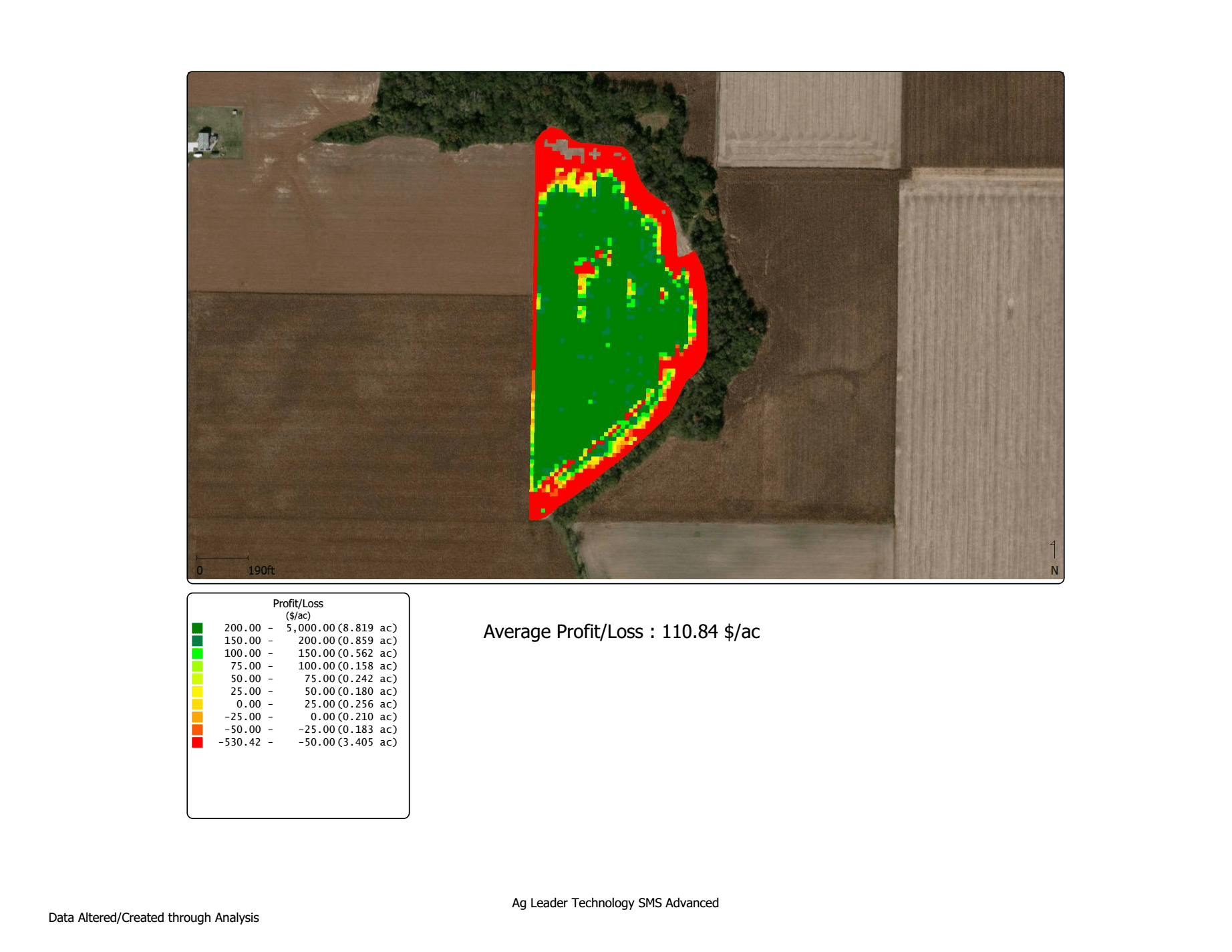Click the 3.405 ac legend entry text
This screenshot has height=952, width=1232.
367,742
